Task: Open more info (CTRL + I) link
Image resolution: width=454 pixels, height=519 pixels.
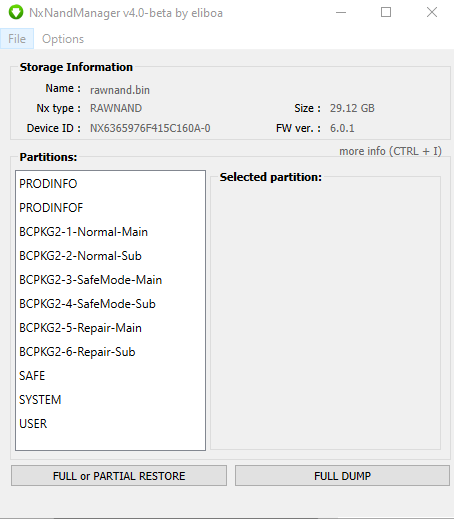Action: [x=390, y=151]
